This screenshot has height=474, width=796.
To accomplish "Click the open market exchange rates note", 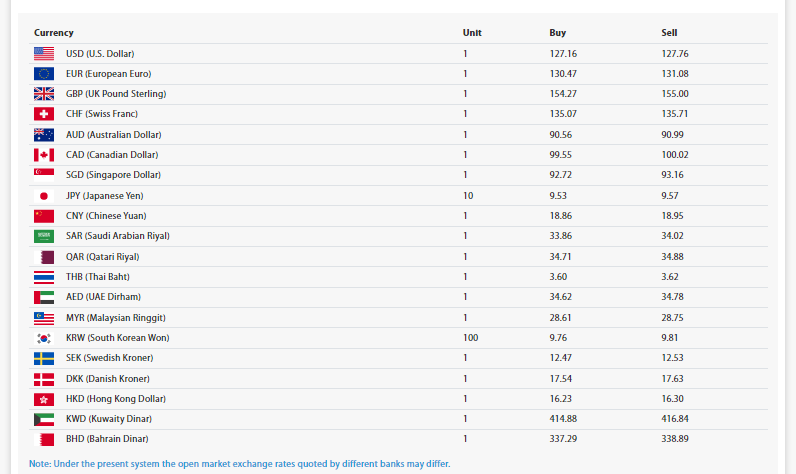I will (240, 464).
